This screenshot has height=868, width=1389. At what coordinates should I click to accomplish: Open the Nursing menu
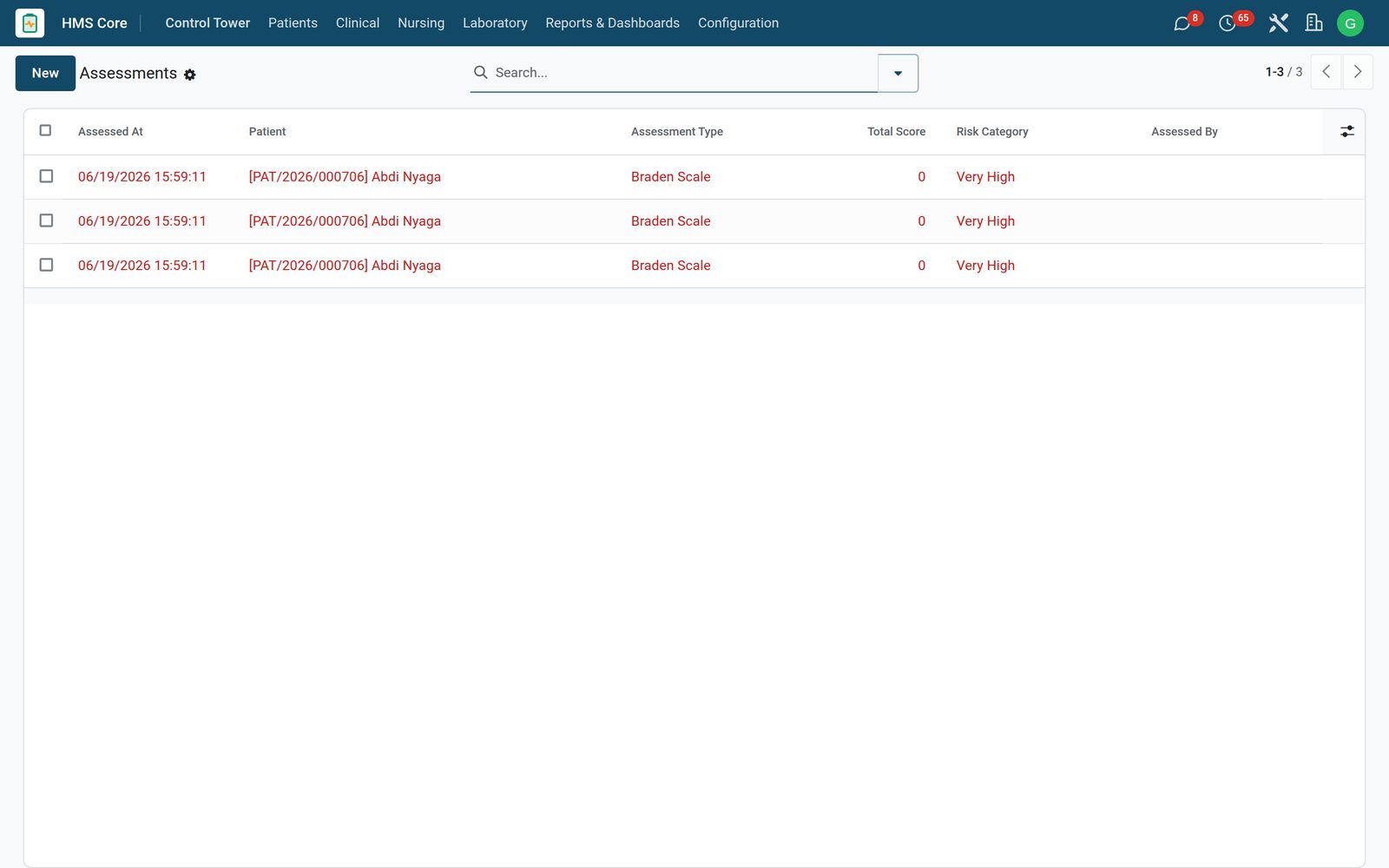pos(421,23)
